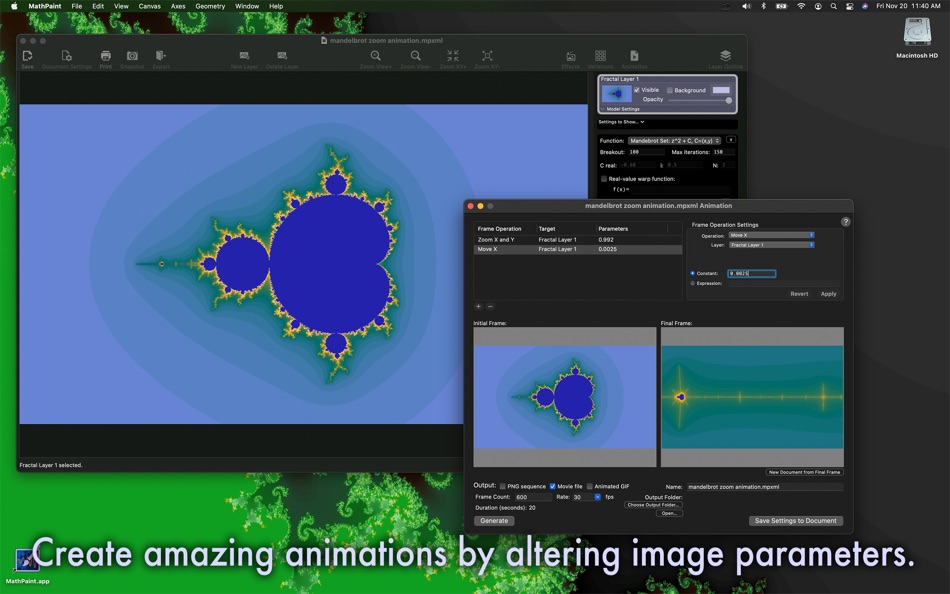950x594 pixels.
Task: Open the Effects toolbar icon
Action: pyautogui.click(x=571, y=56)
